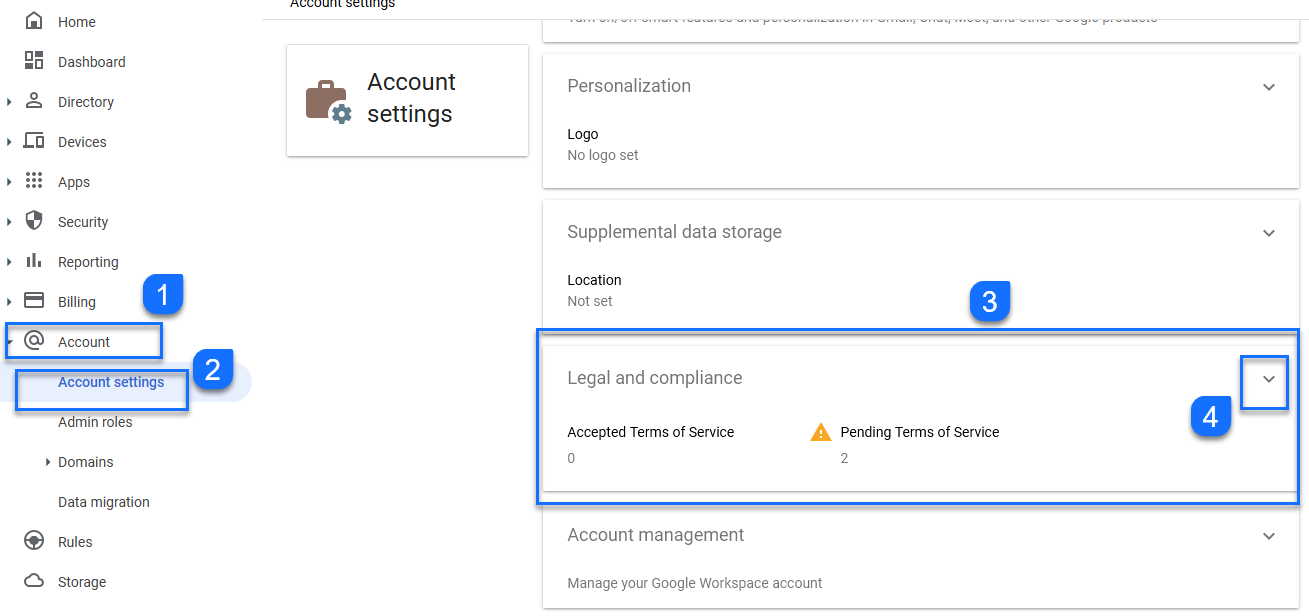This screenshot has width=1309, height=616.
Task: Select Account settings sidebar item
Action: click(111, 382)
